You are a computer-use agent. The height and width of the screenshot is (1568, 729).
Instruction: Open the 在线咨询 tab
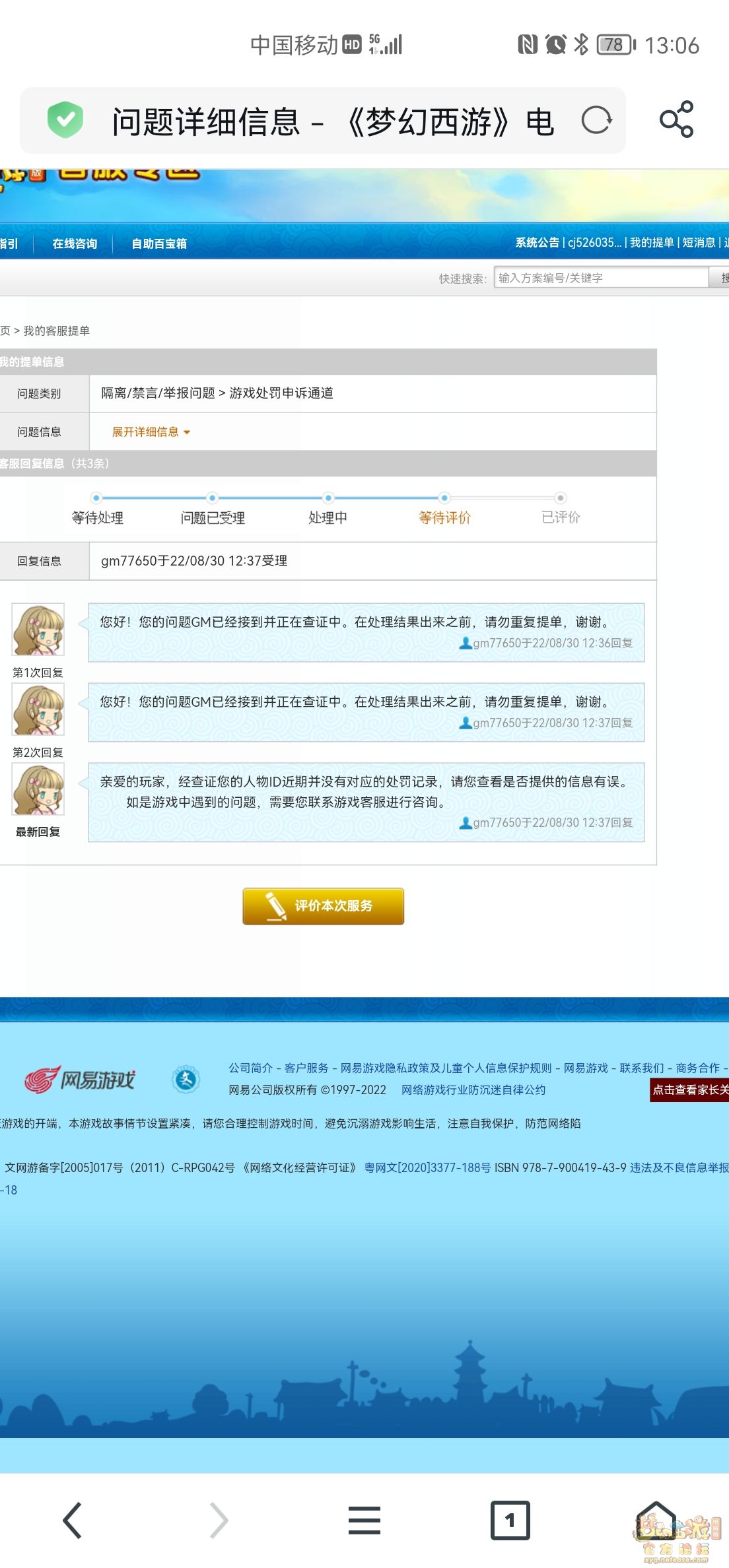pos(75,244)
